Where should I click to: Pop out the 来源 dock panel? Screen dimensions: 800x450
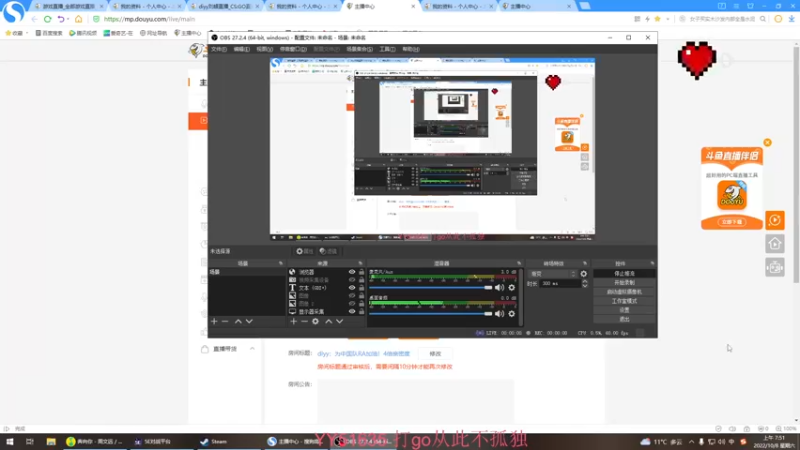360,263
